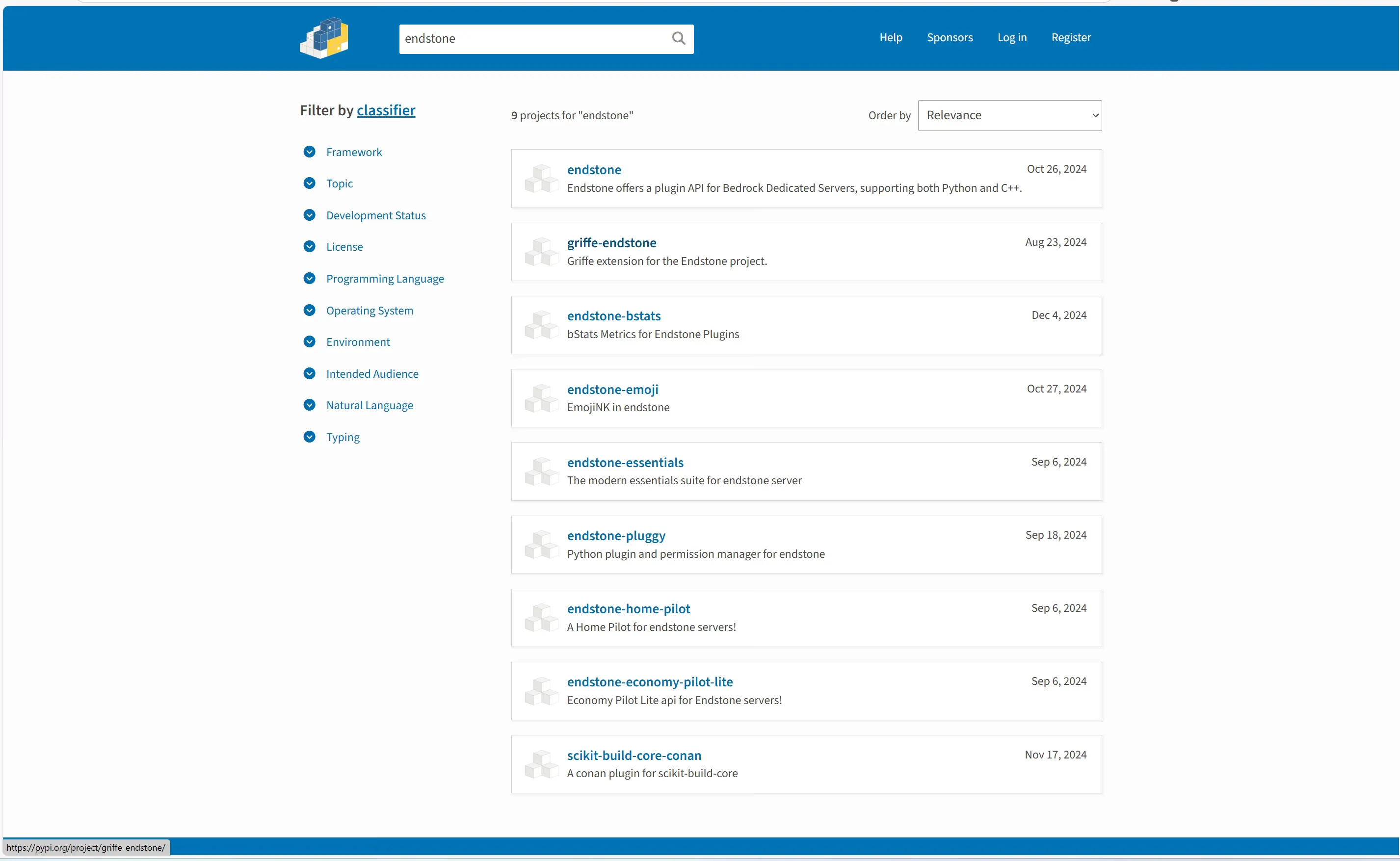Expand the Typing classifier filter

[309, 437]
